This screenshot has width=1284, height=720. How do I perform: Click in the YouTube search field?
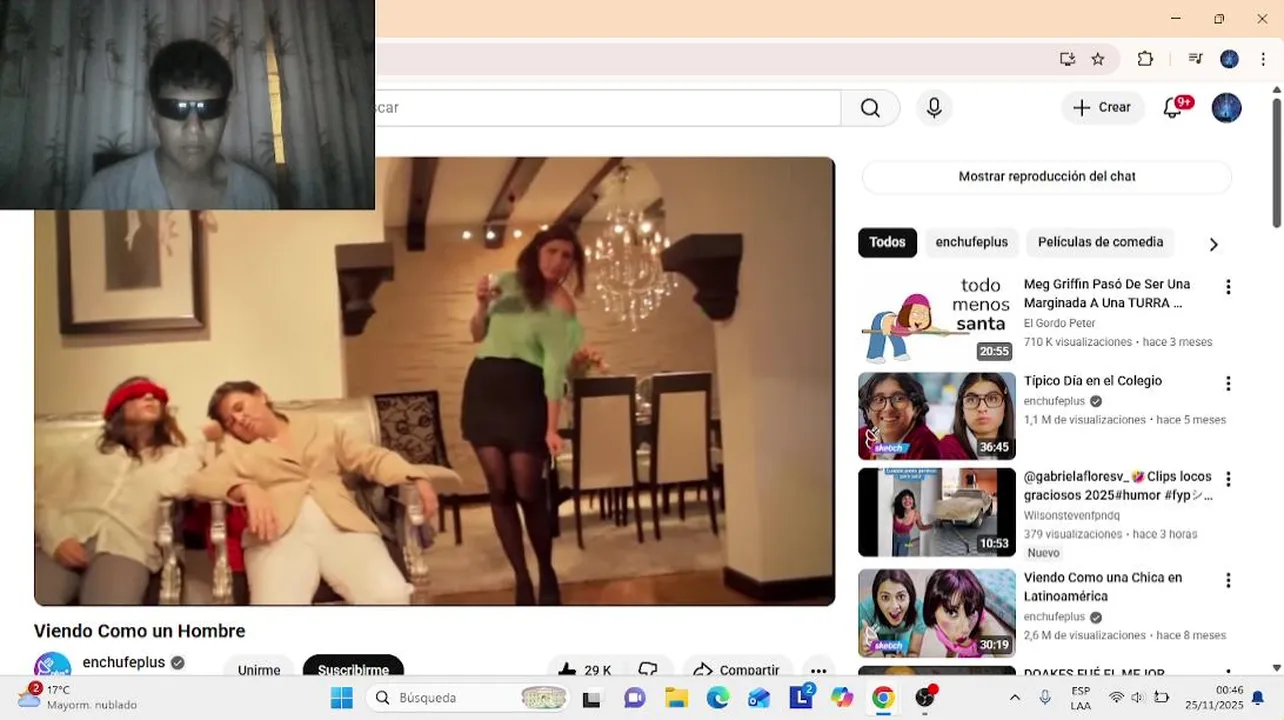(607, 108)
